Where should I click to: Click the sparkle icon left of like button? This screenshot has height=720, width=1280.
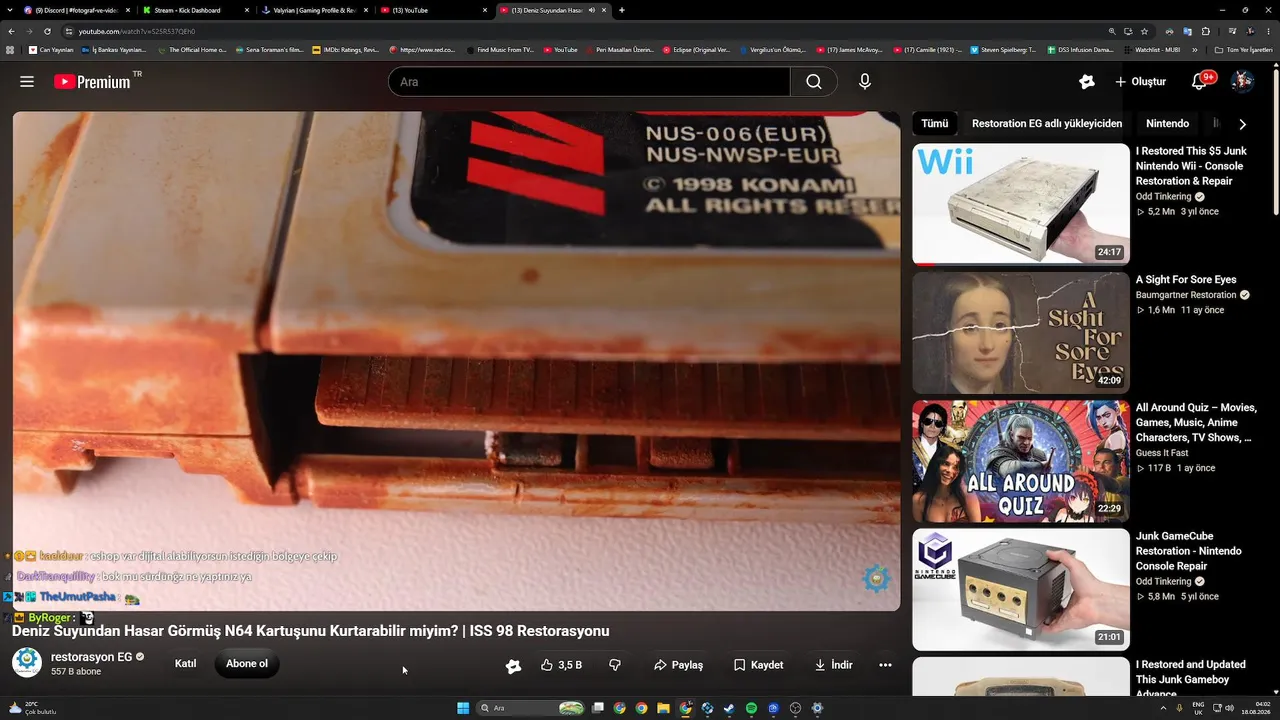coord(513,665)
